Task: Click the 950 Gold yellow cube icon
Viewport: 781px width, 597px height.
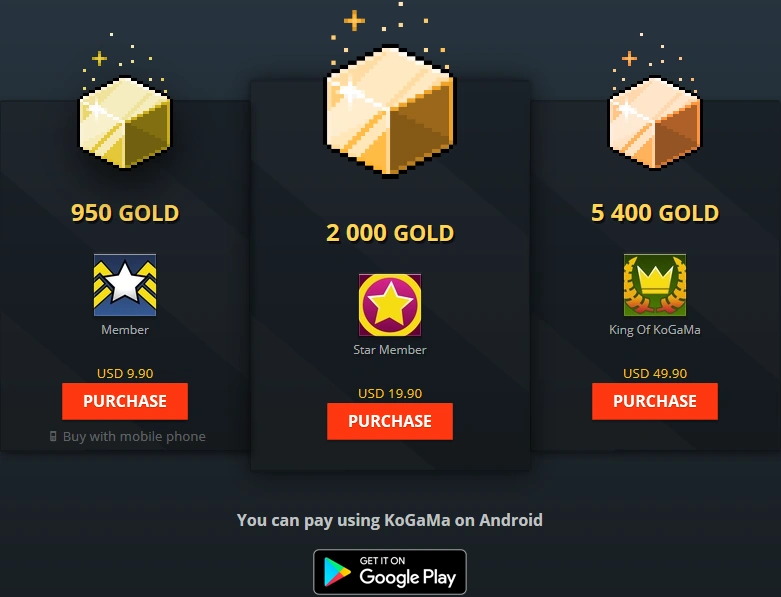Action: pos(125,122)
